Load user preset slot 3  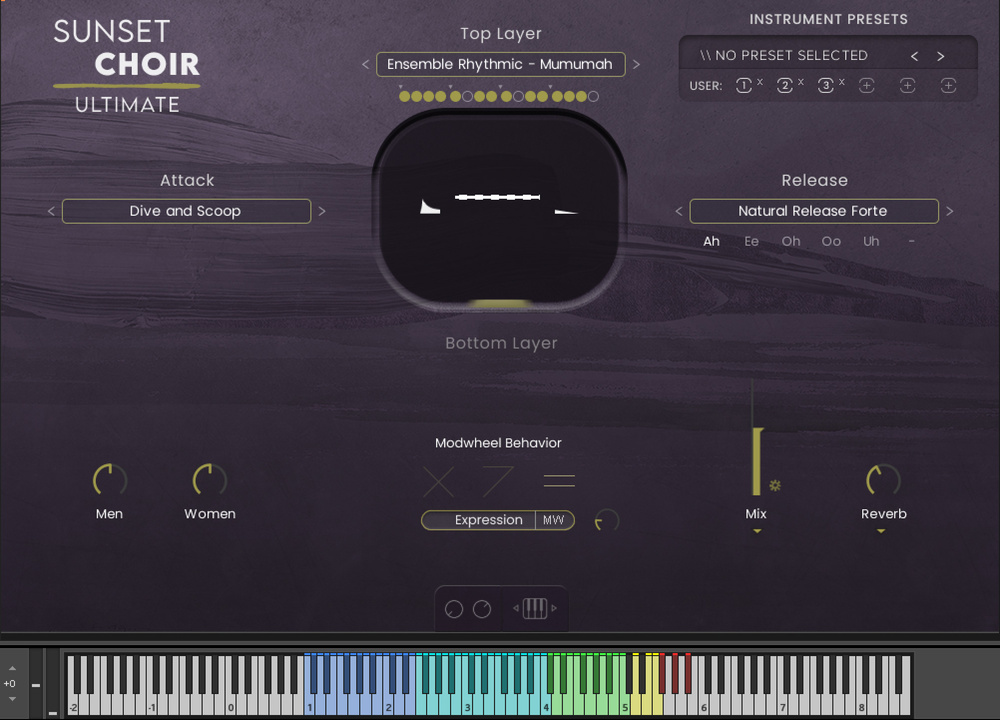(x=825, y=85)
